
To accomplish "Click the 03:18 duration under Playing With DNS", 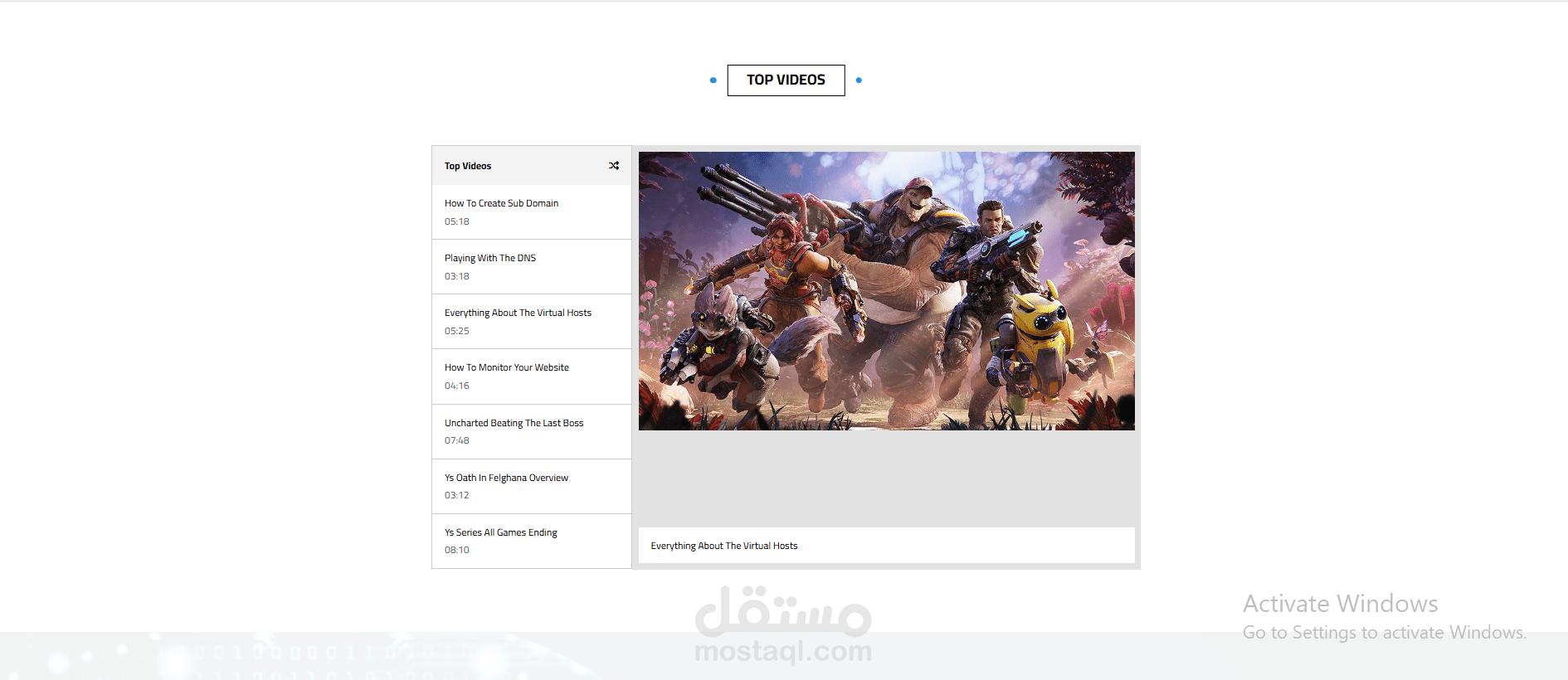I will (x=457, y=276).
